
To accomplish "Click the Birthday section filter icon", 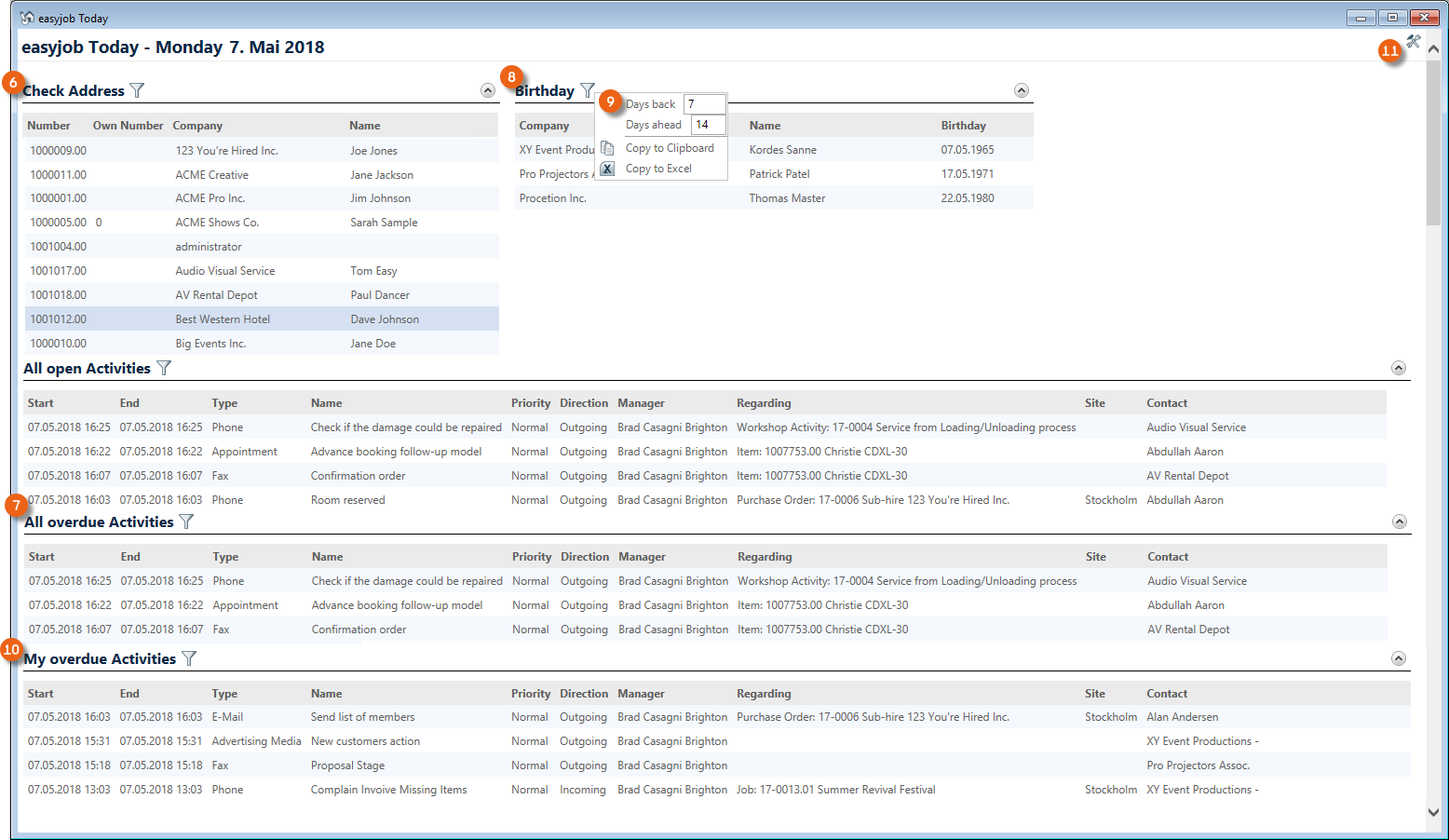I will (587, 90).
